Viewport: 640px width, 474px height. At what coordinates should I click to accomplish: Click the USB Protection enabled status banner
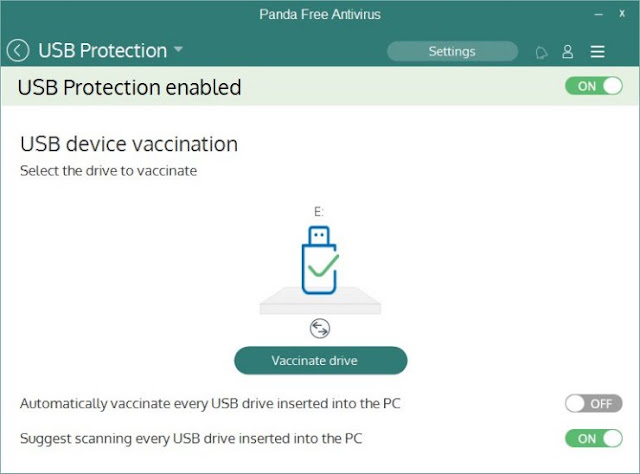coord(320,86)
